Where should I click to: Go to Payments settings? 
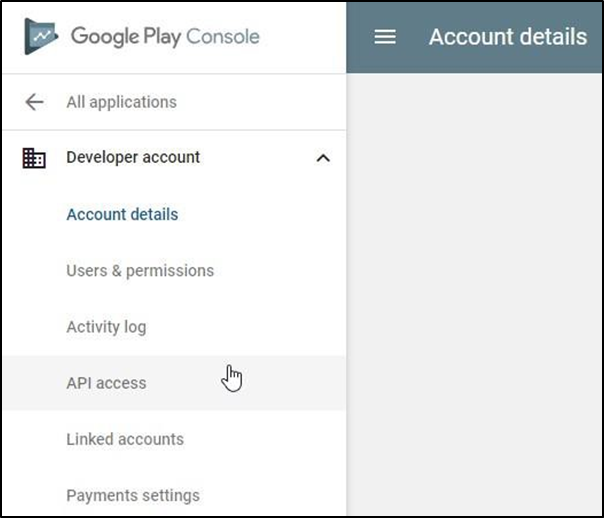click(133, 495)
